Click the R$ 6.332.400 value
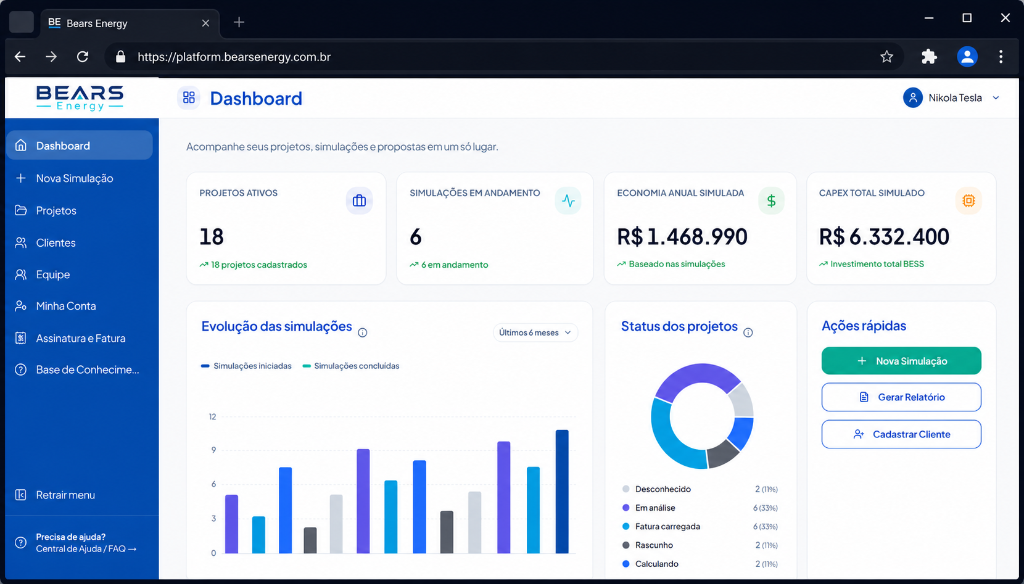The height and width of the screenshot is (584, 1024). pos(884,236)
